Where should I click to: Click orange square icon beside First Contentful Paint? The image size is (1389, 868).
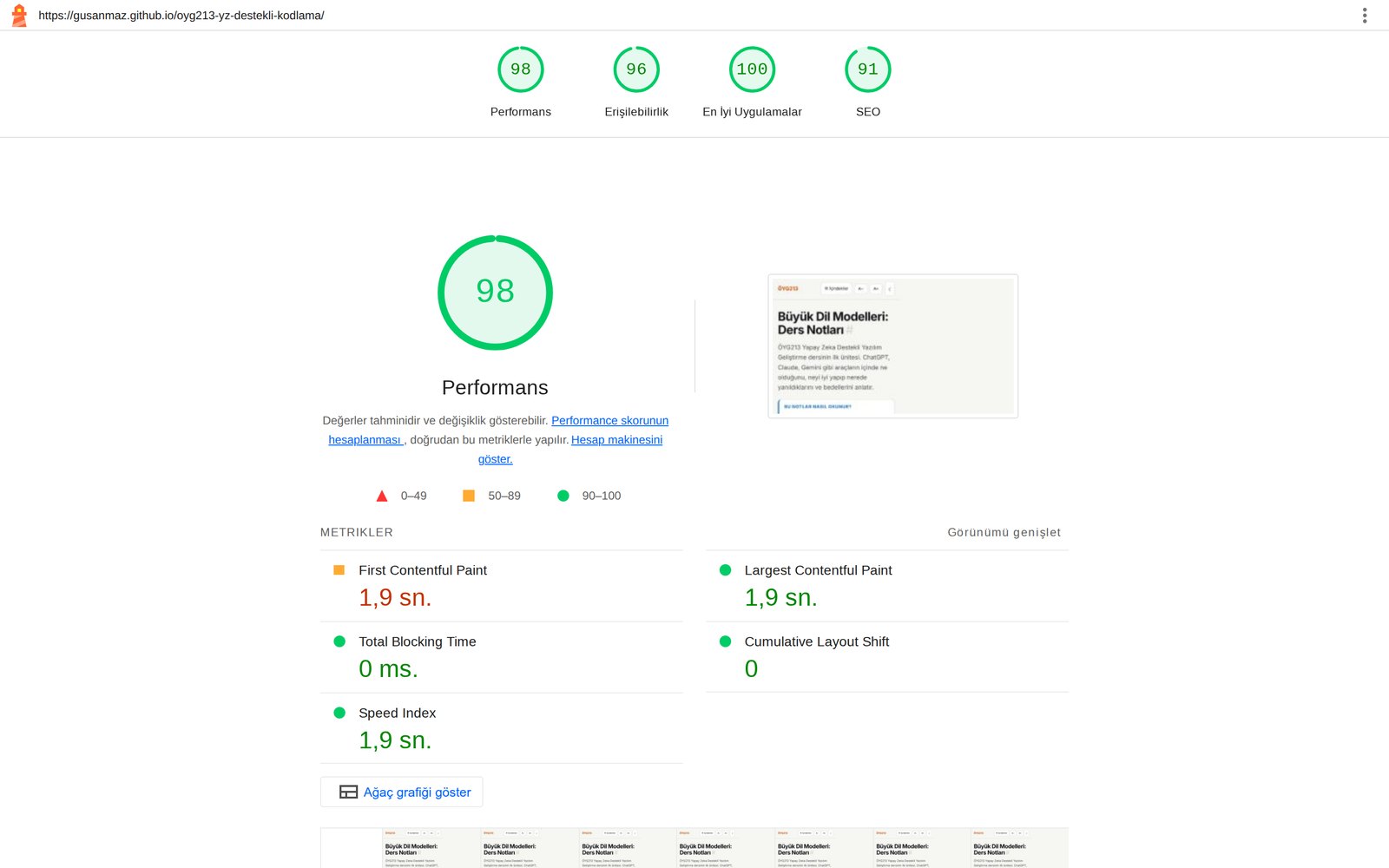pos(339,570)
